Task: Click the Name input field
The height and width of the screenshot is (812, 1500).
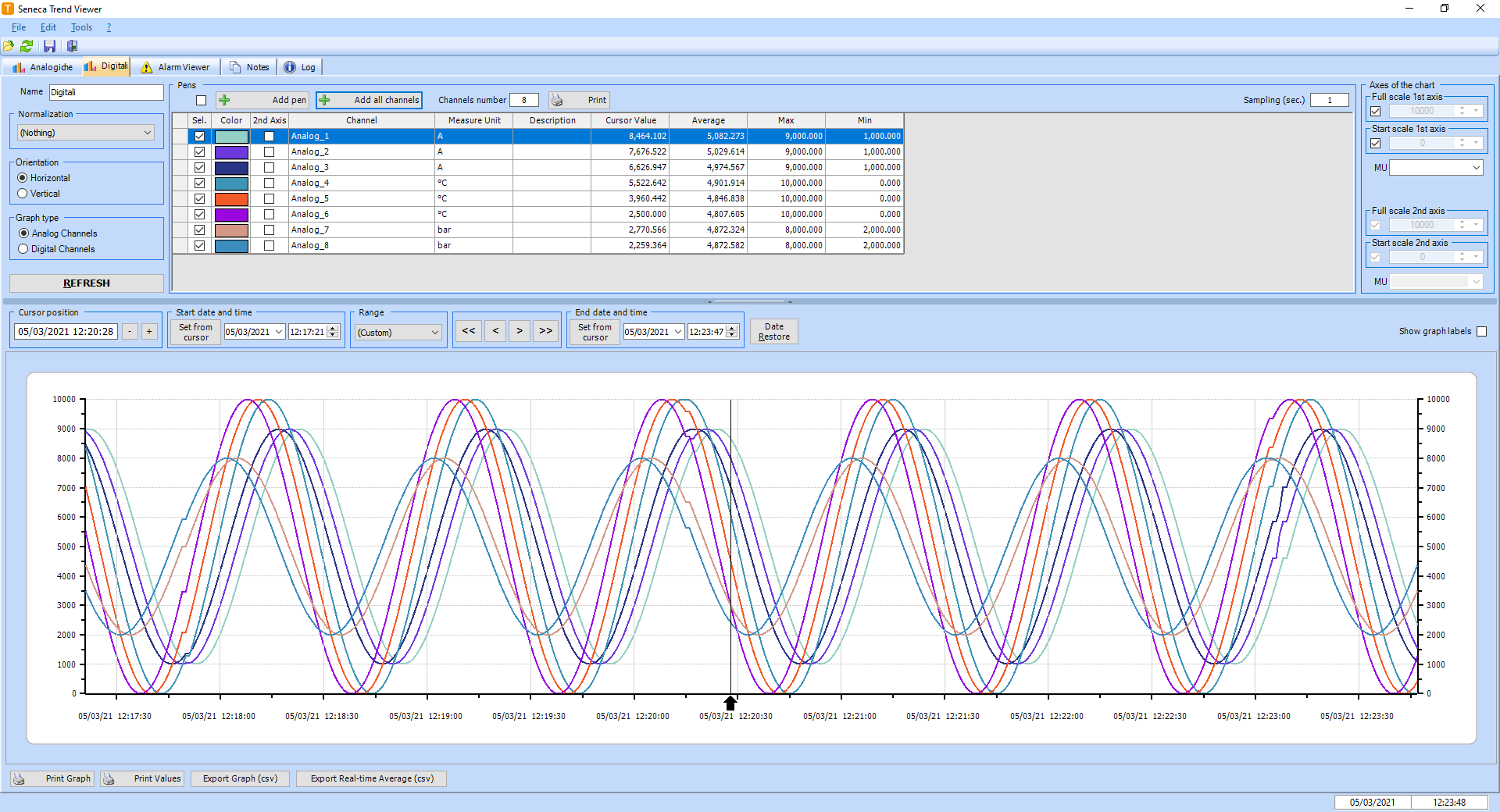Action: [x=106, y=92]
